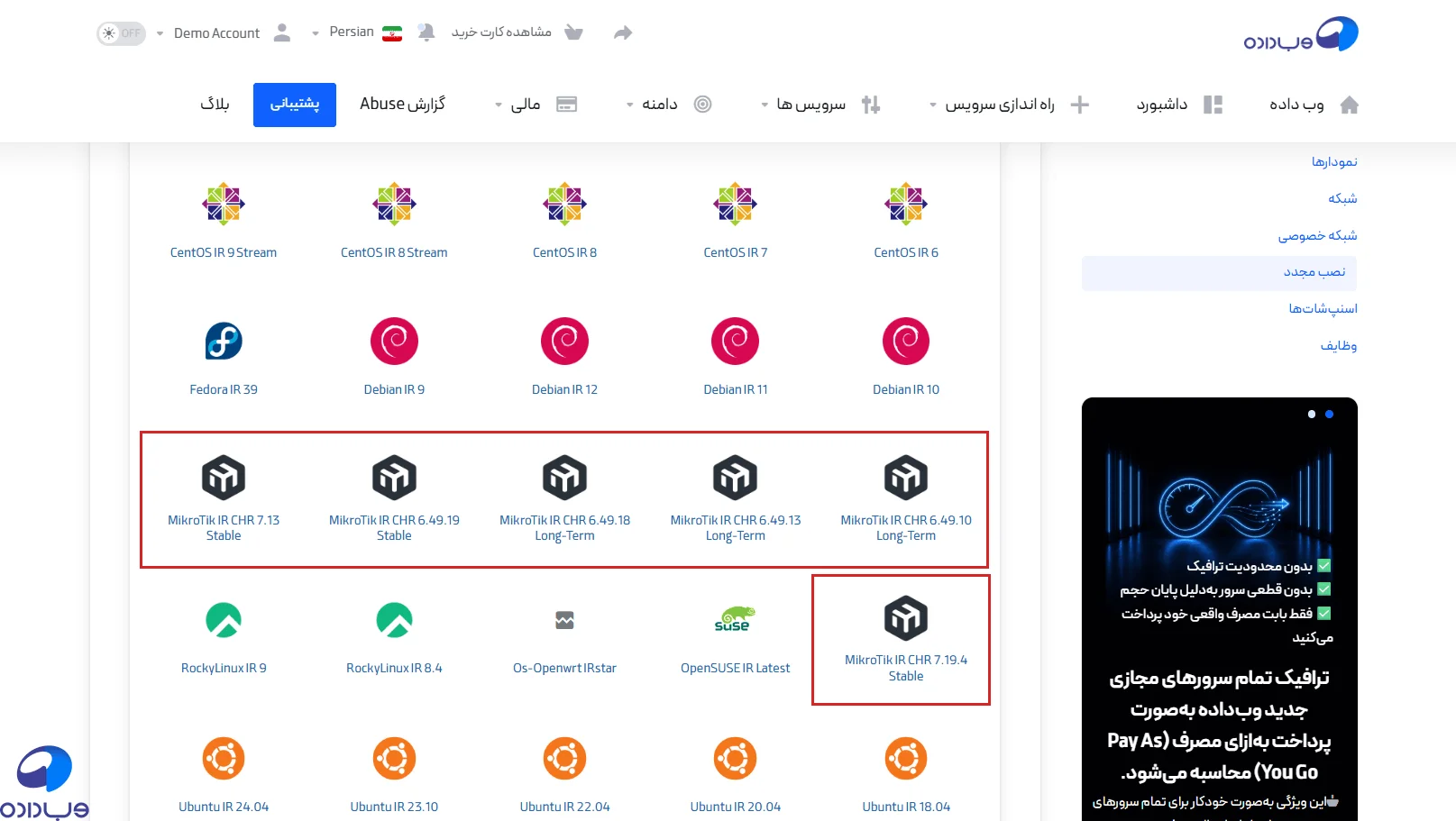Select the Debian IR 11 icon
This screenshot has width=1456, height=821.
(x=735, y=342)
